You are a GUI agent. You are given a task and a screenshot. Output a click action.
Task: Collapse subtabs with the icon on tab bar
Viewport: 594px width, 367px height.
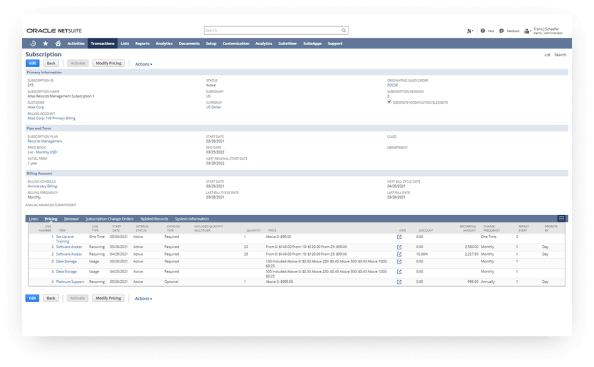[561, 219]
